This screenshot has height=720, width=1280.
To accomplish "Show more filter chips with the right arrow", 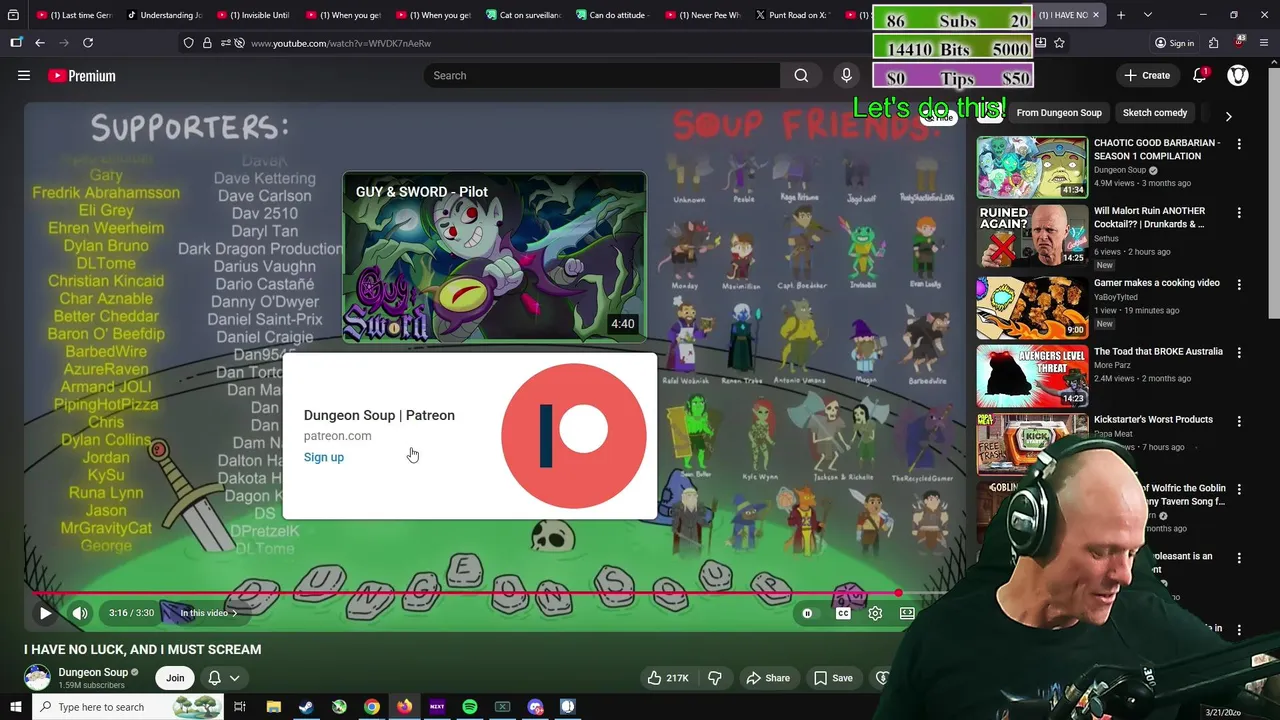I will [1228, 116].
